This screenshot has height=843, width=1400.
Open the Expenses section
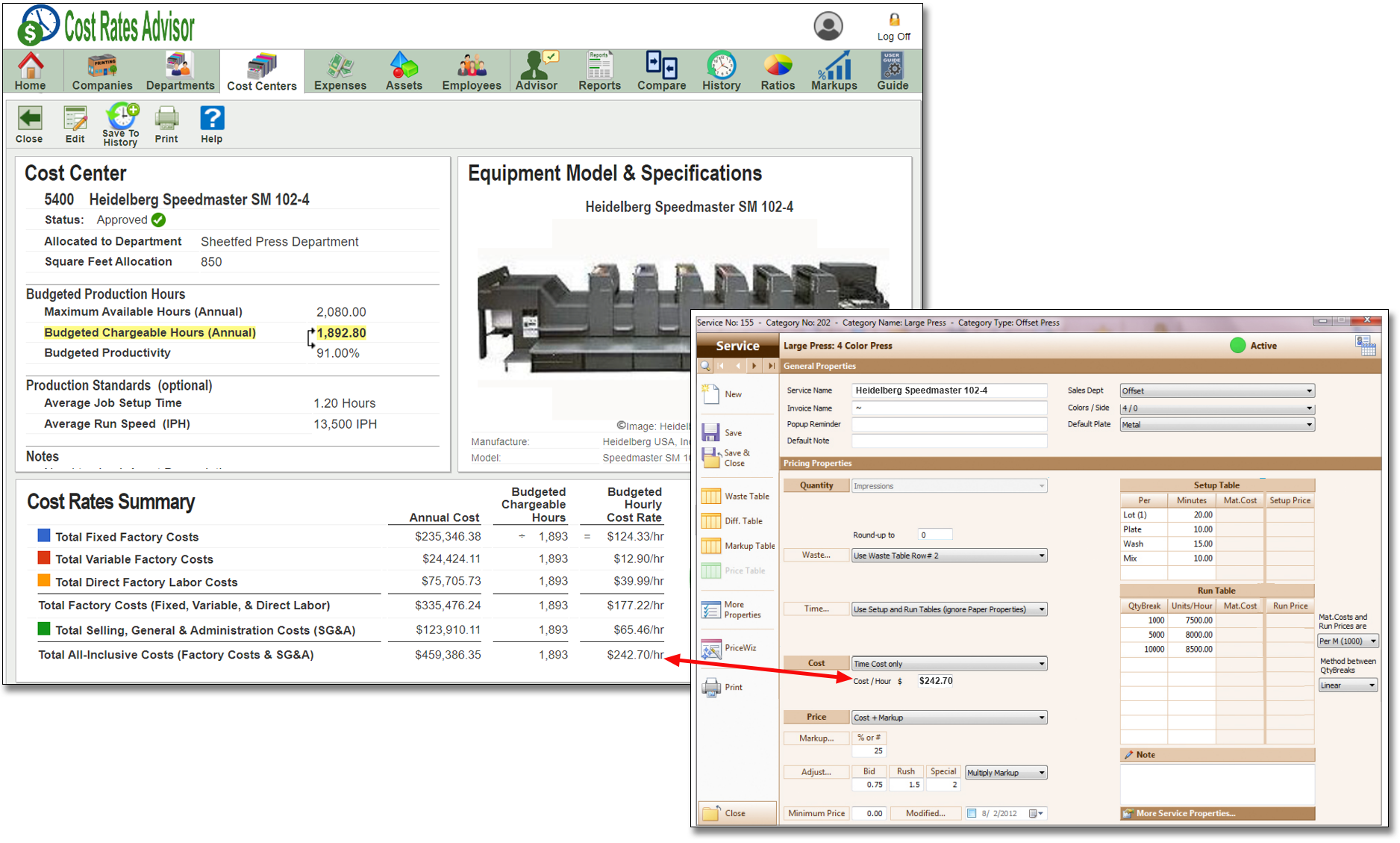click(x=340, y=72)
